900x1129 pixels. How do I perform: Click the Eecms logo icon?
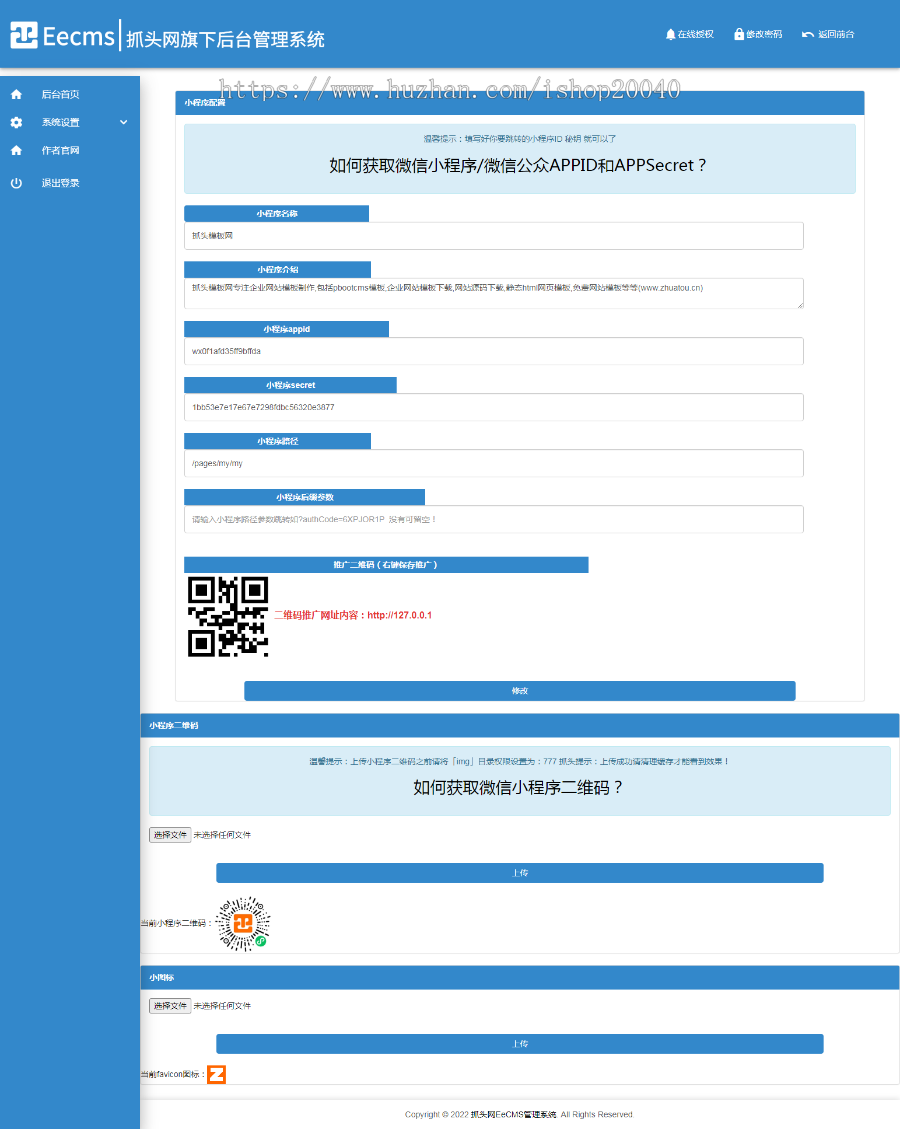(x=24, y=35)
